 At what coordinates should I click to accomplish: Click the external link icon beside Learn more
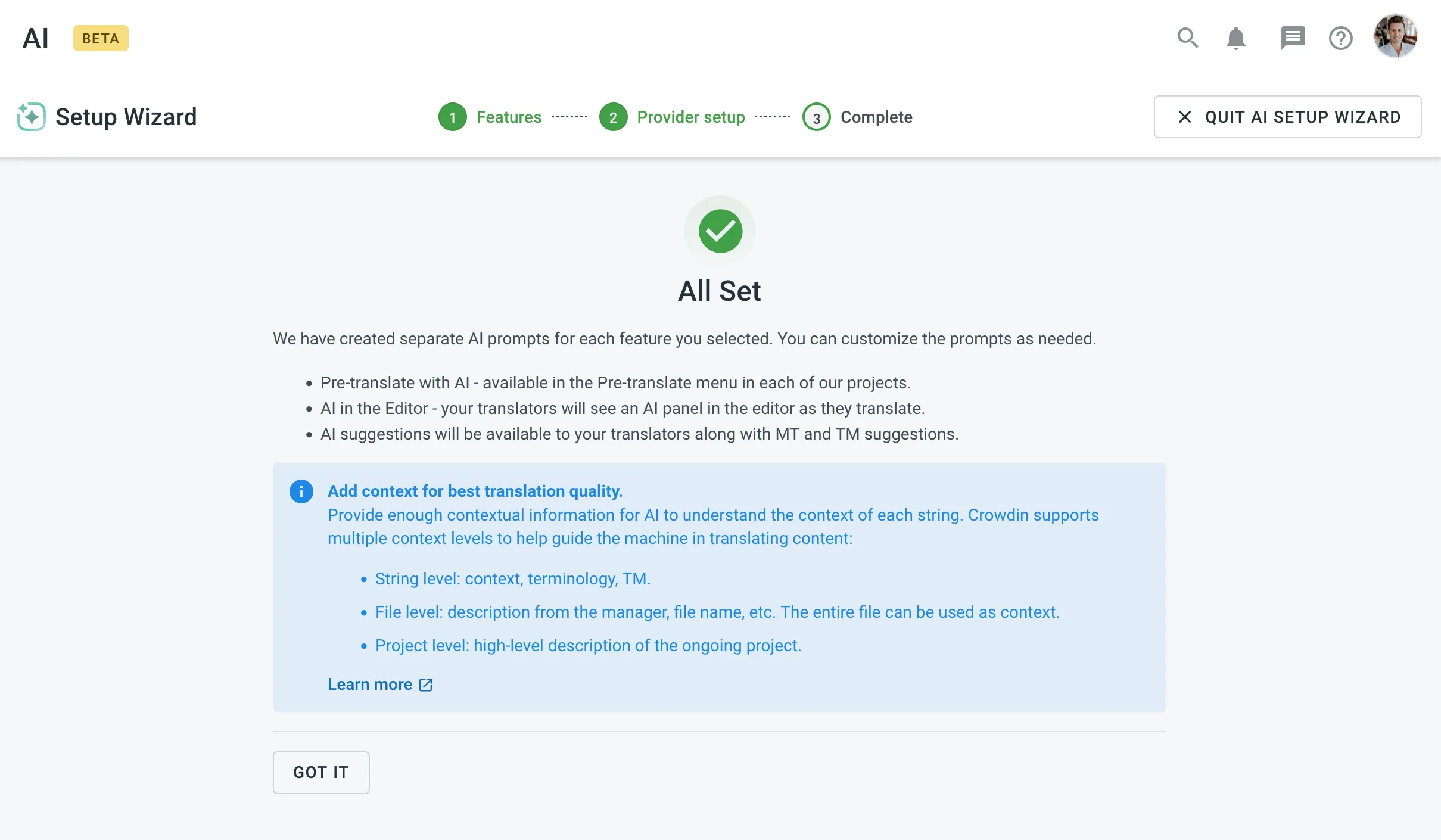click(426, 685)
